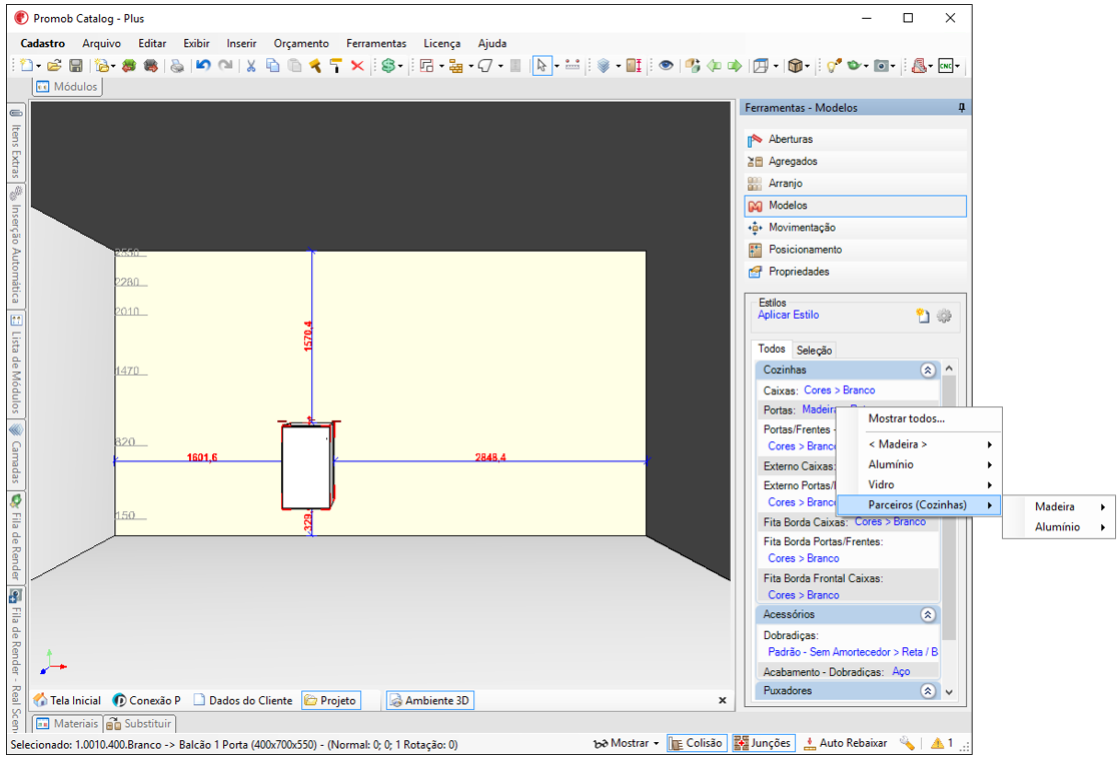The width and height of the screenshot is (1117, 760).
Task: Redo the undone action
Action: tap(225, 66)
